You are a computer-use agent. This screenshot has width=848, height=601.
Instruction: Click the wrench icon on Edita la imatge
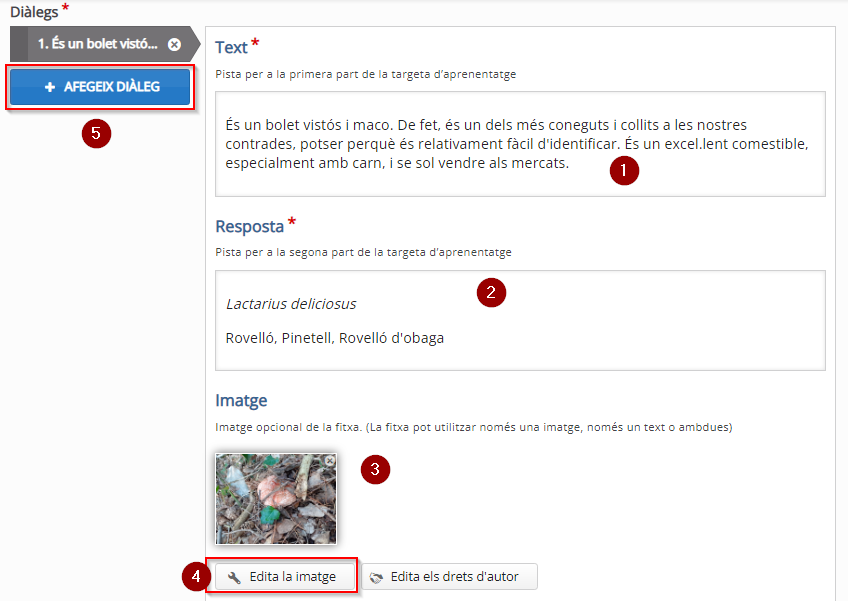[x=234, y=577]
